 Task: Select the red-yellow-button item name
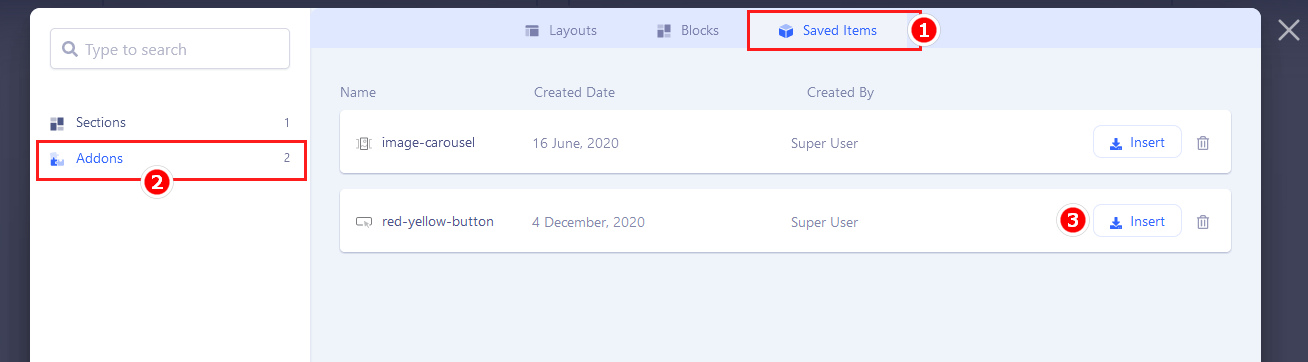[438, 222]
